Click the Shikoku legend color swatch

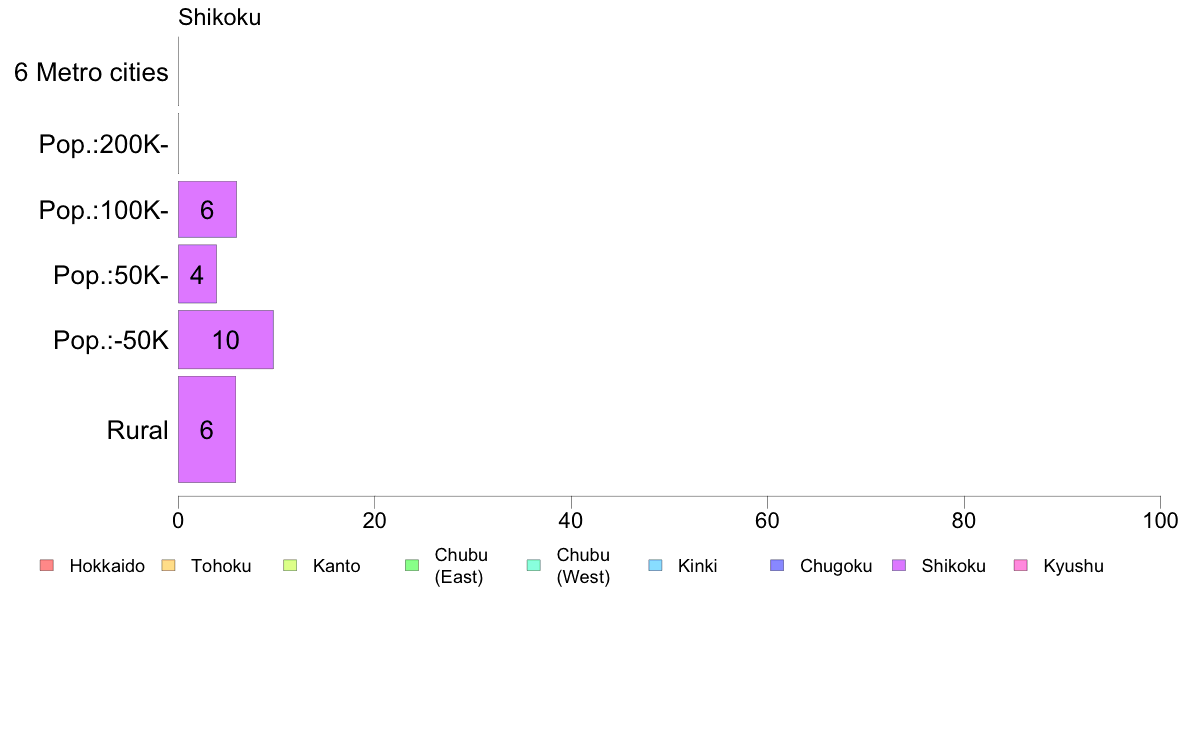(899, 566)
